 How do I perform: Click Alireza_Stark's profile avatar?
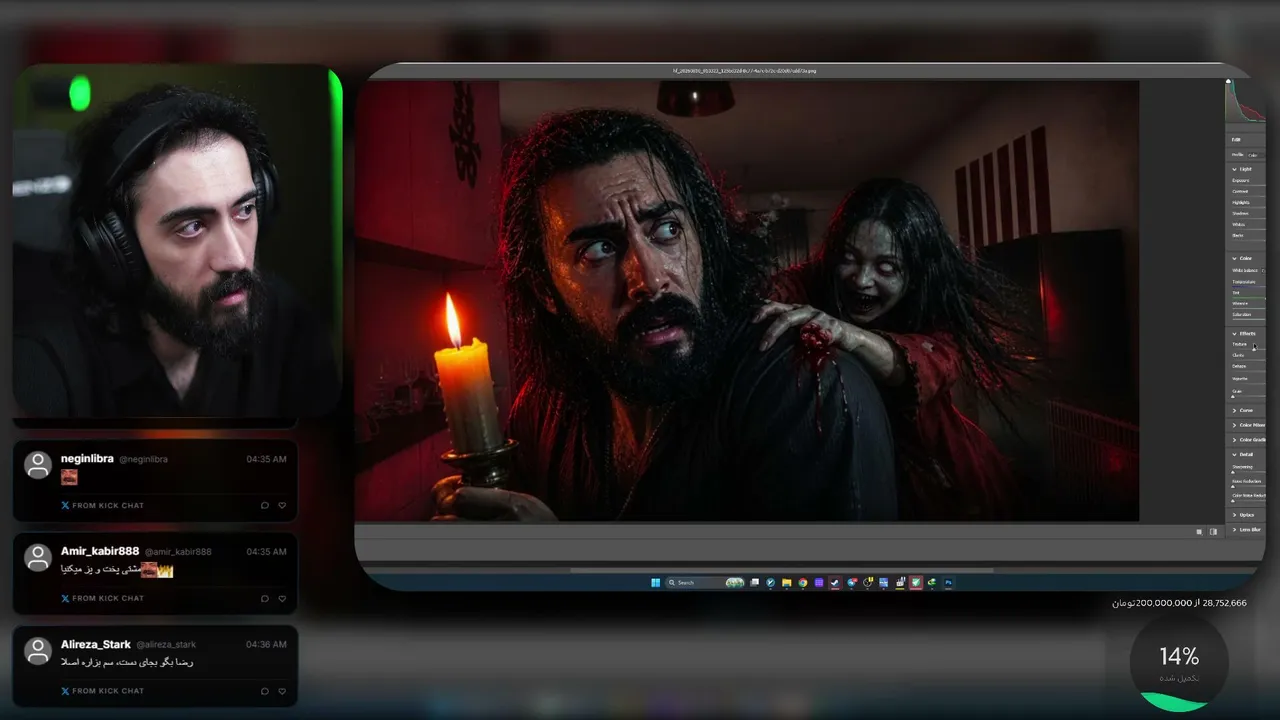point(38,651)
